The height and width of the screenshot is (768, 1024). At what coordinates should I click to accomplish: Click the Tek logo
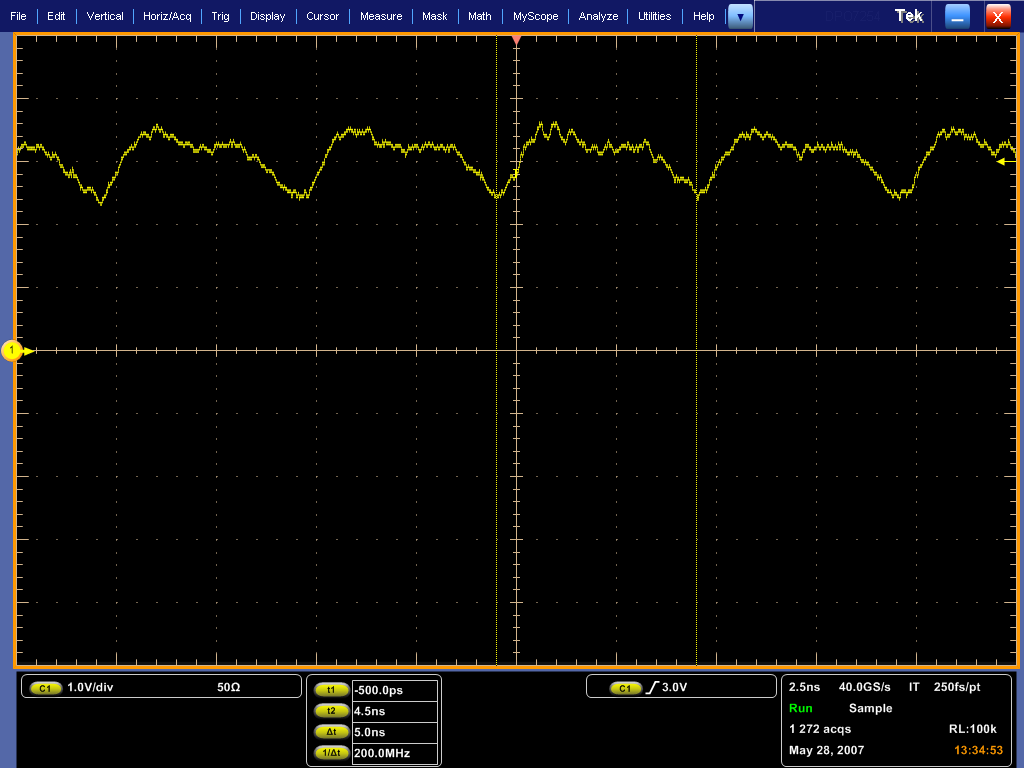[x=909, y=16]
